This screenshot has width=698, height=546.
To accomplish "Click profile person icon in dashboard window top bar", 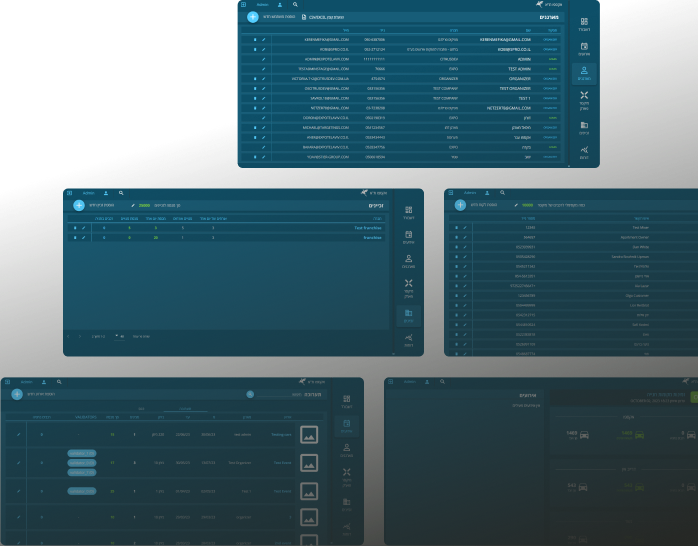I will pyautogui.click(x=427, y=382).
